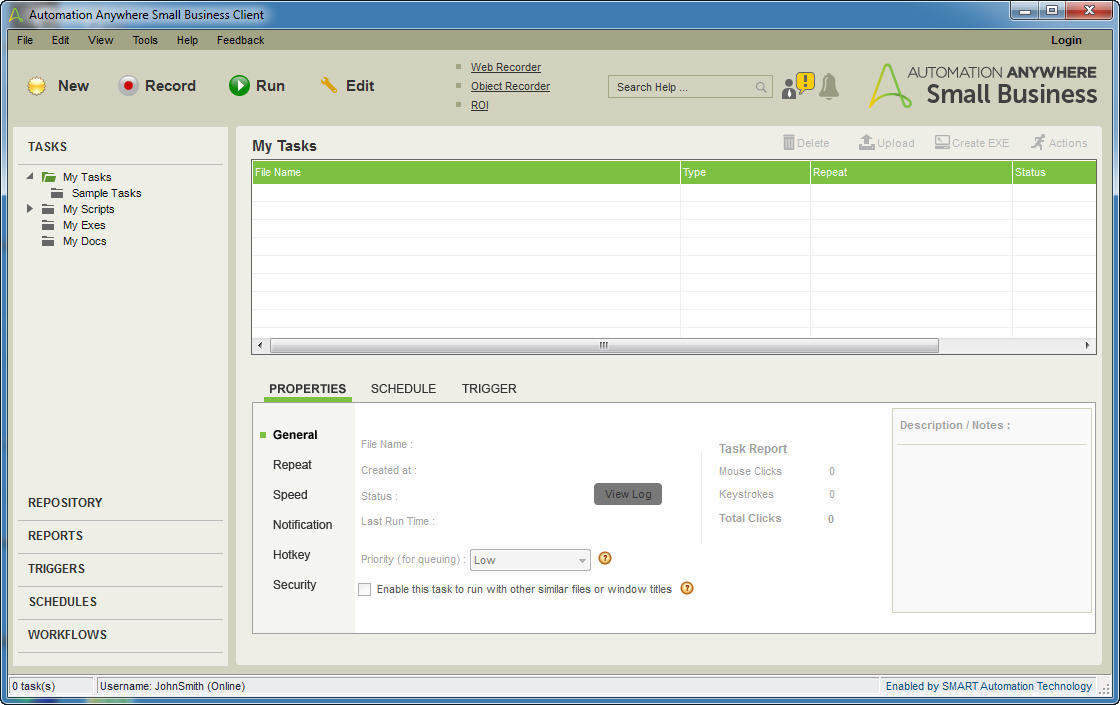This screenshot has width=1120, height=705.
Task: Enable task to run with other similar files
Action: point(365,589)
